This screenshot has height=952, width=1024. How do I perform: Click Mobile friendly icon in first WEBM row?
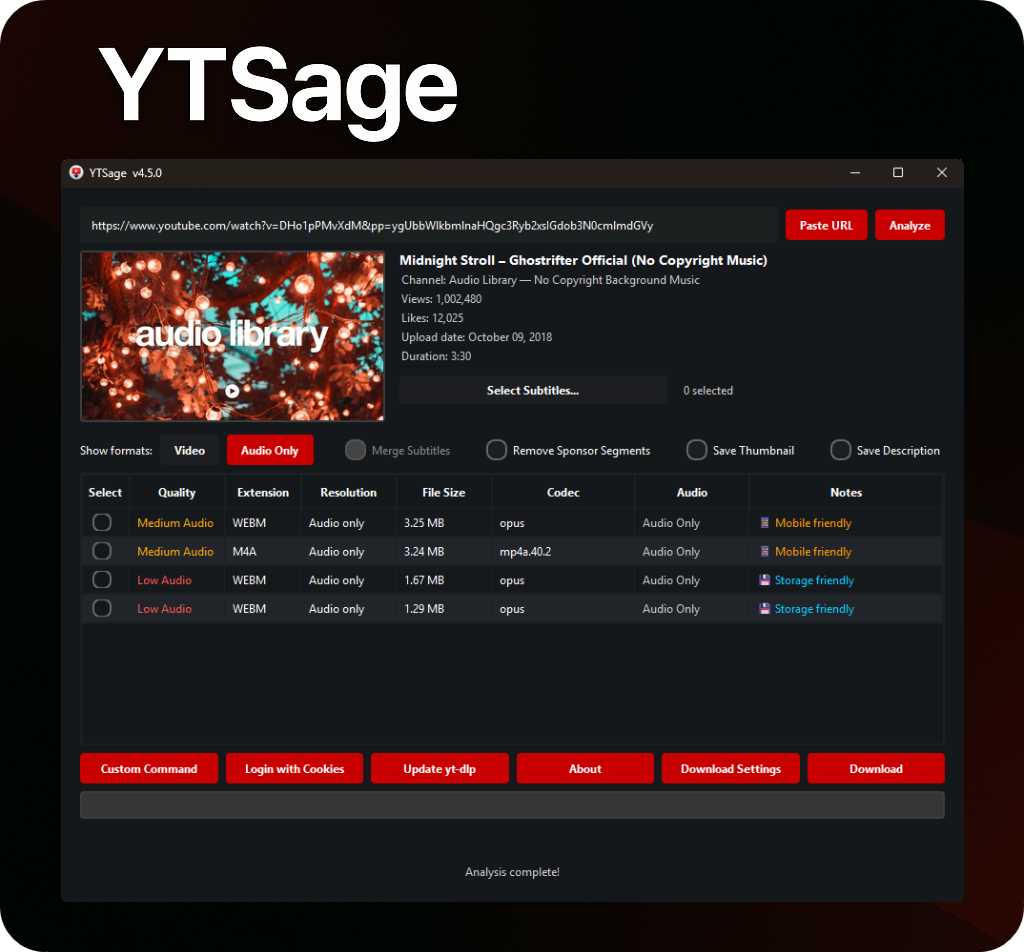764,523
